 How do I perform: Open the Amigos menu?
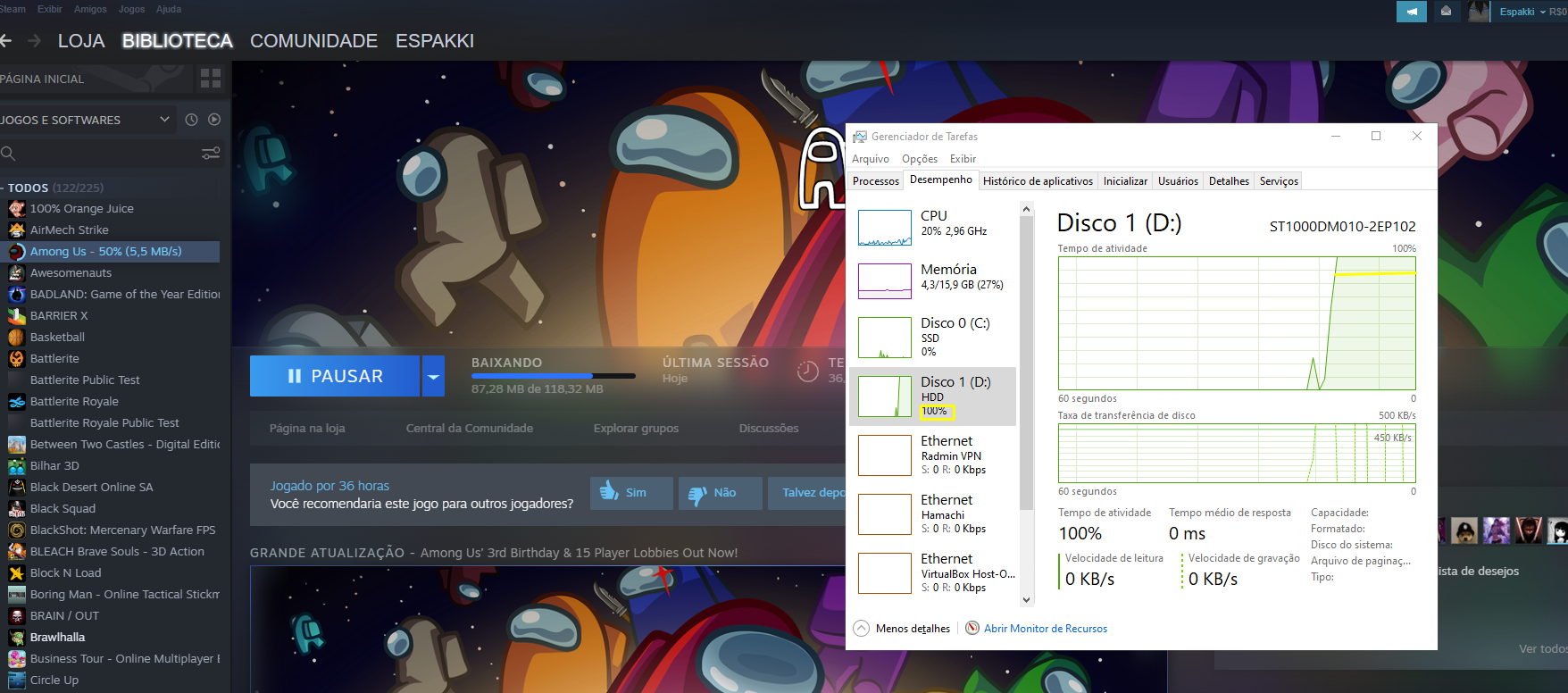click(90, 9)
